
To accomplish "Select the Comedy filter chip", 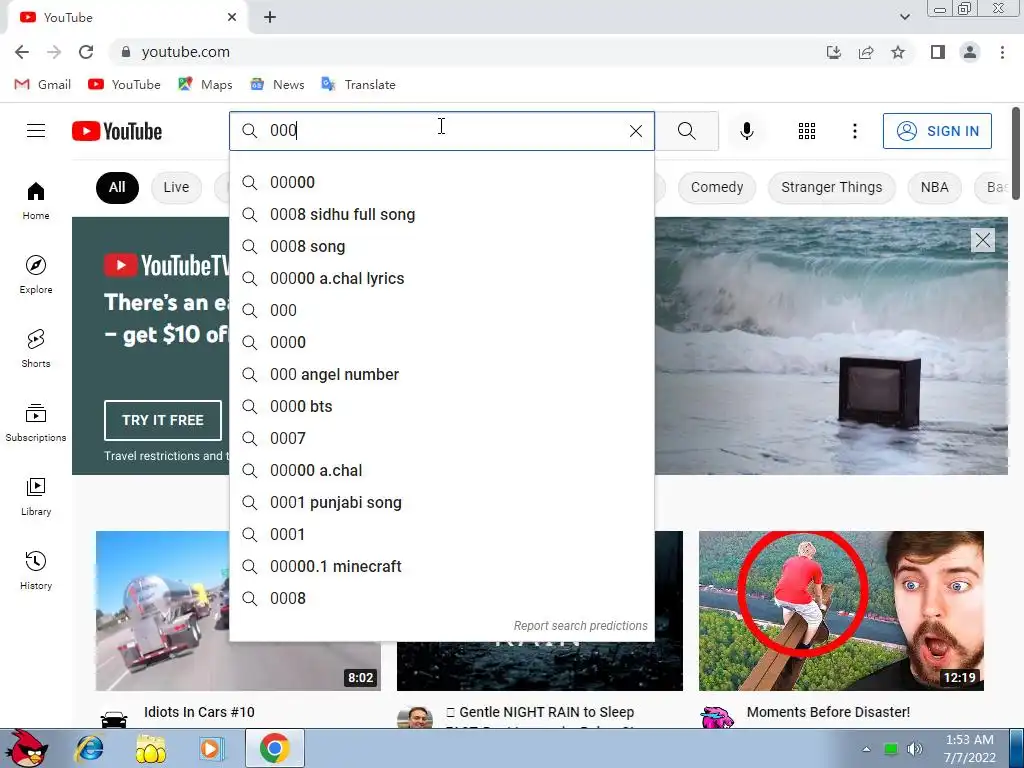I will click(716, 187).
